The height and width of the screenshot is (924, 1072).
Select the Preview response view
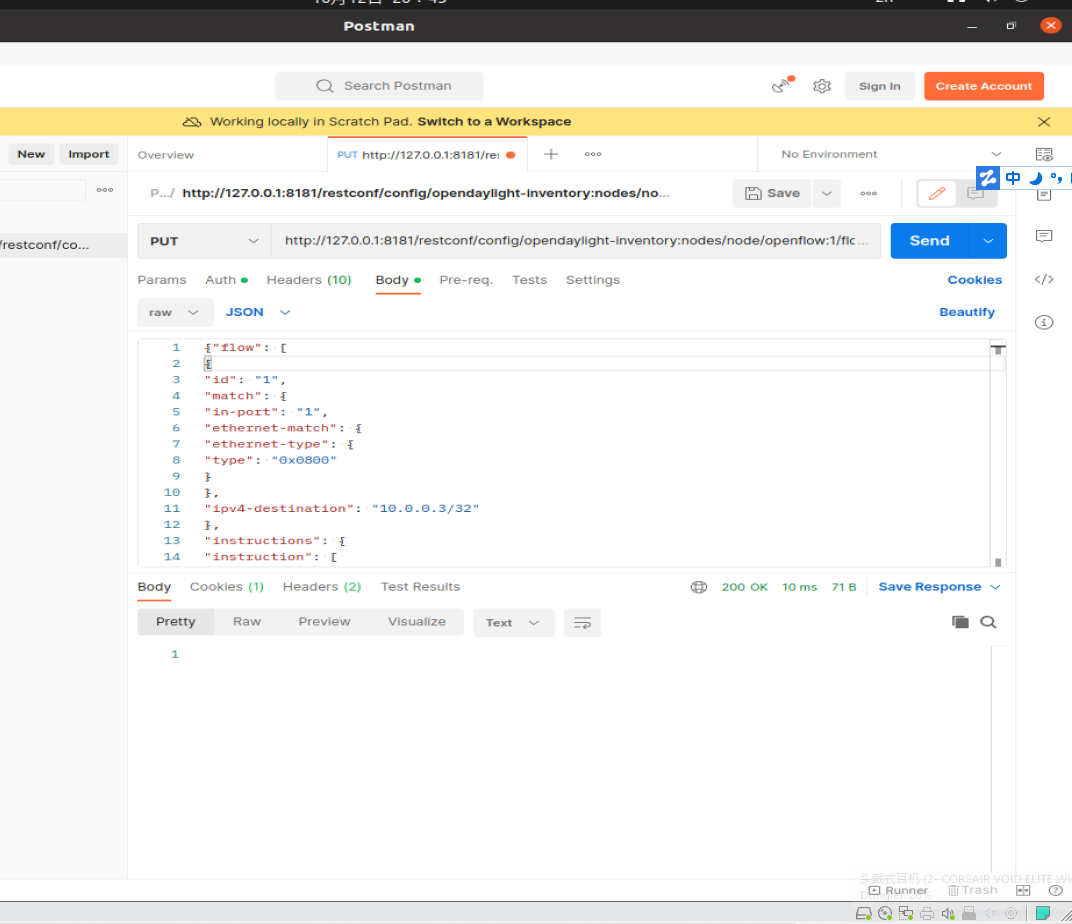(324, 622)
